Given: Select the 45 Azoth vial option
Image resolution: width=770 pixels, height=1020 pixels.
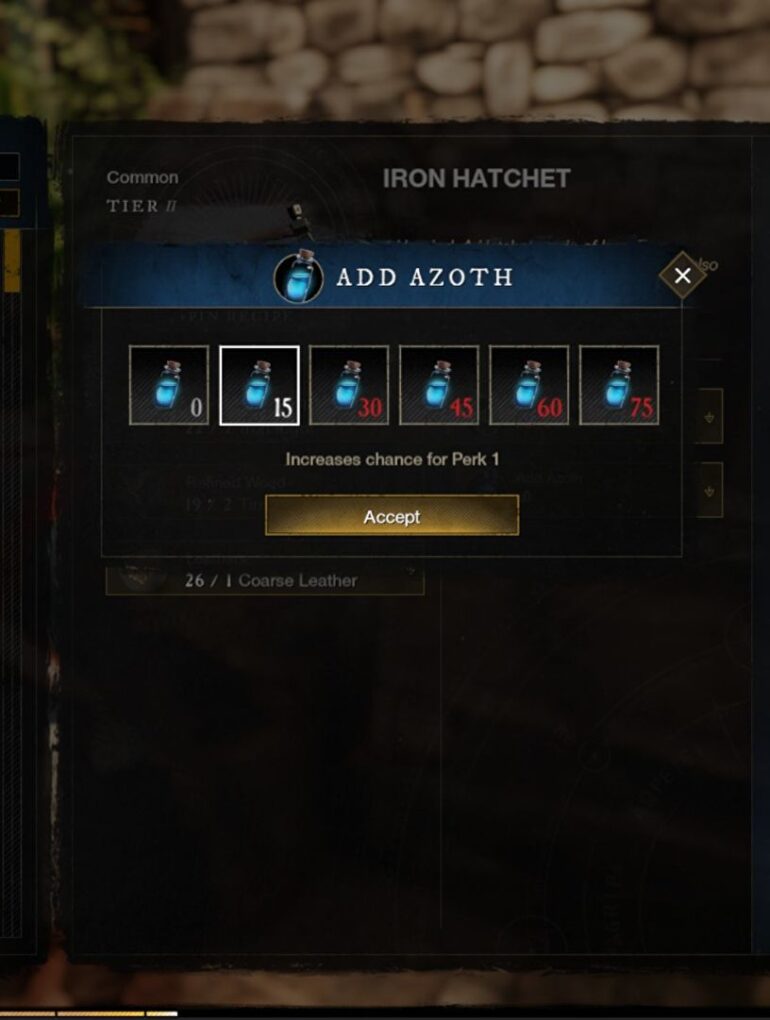Looking at the screenshot, I should 439,385.
